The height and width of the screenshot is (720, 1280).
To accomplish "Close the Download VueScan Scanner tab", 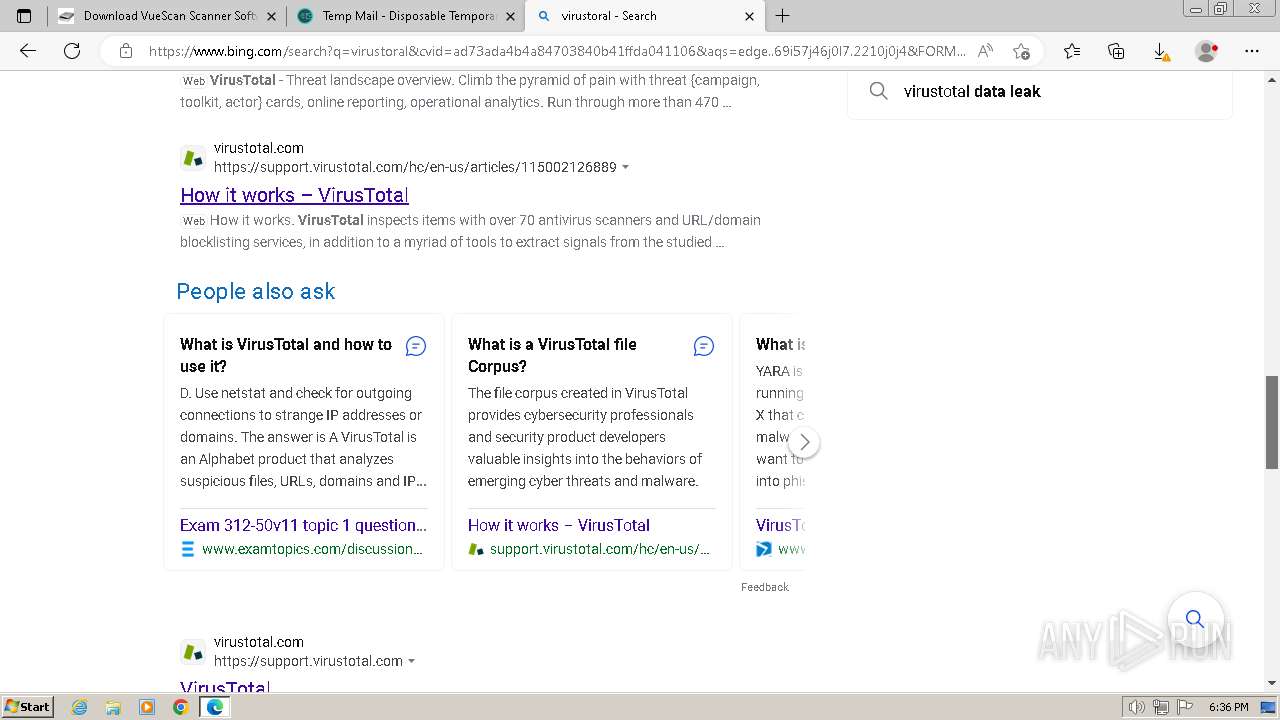I will pos(272,16).
